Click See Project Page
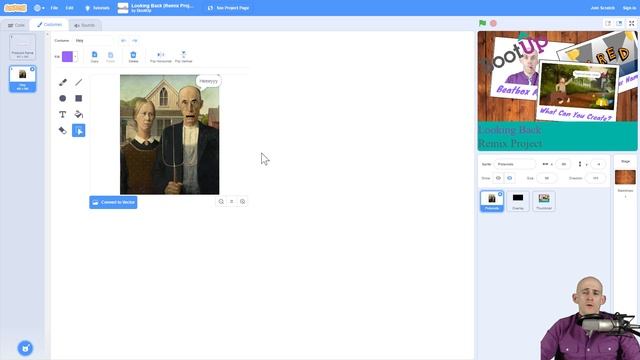This screenshot has height=360, width=640. [229, 8]
